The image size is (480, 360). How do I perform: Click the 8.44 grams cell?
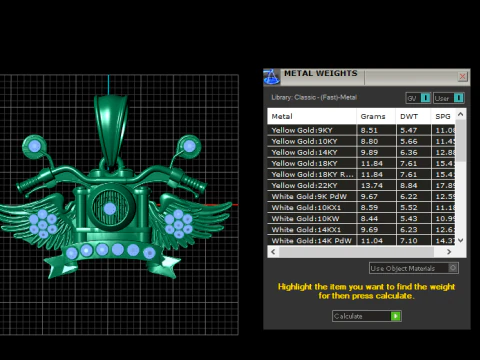pyautogui.click(x=376, y=218)
